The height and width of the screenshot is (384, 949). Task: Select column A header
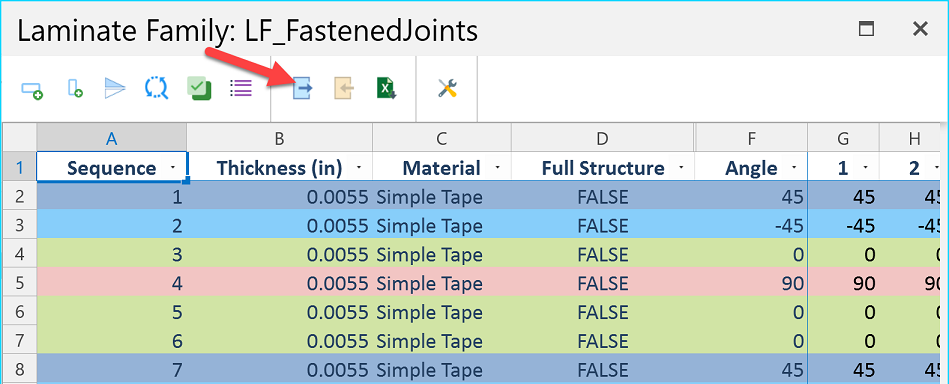(x=111, y=138)
